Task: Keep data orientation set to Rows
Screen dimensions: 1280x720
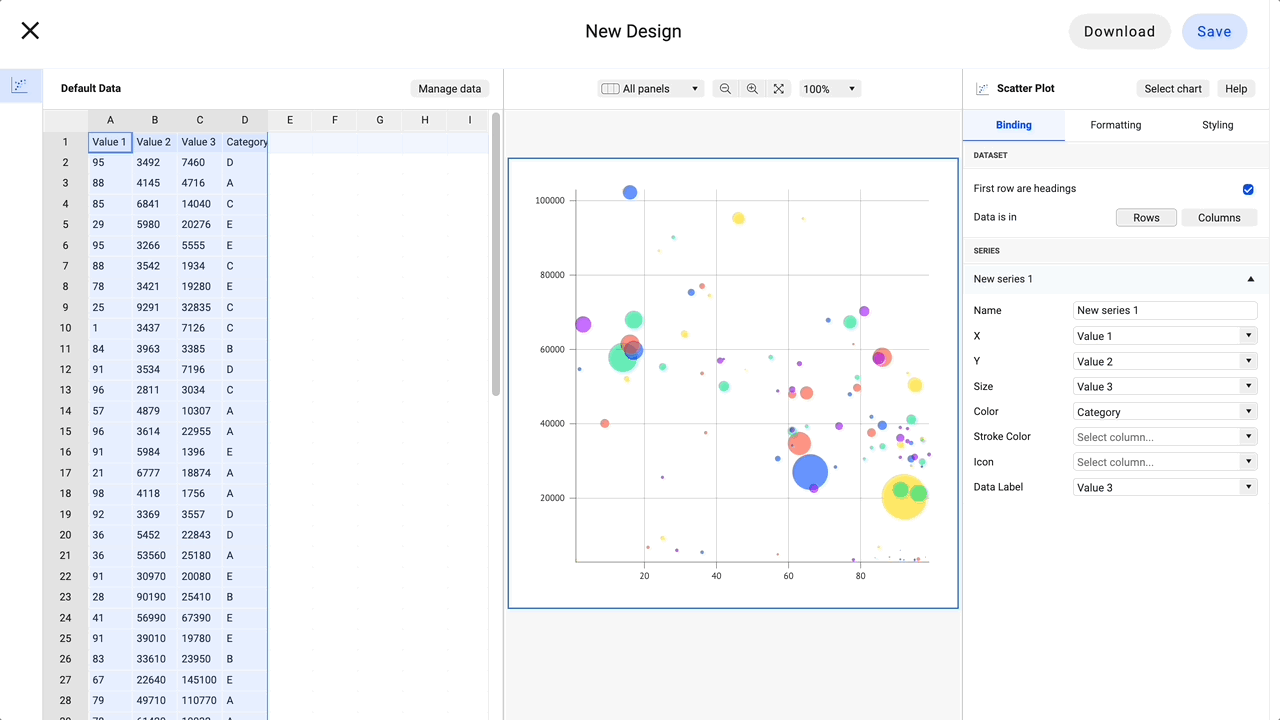Action: (1146, 217)
